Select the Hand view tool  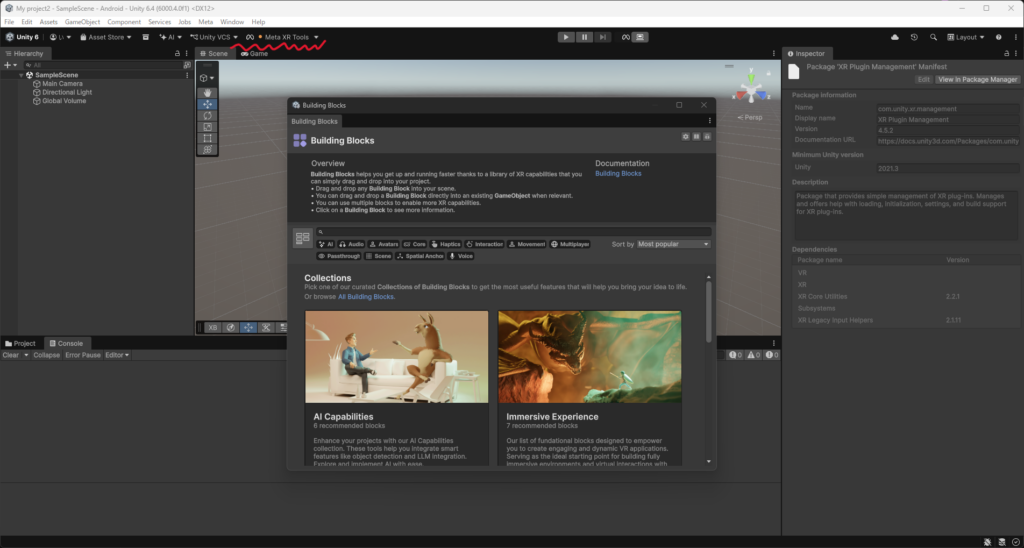point(208,93)
